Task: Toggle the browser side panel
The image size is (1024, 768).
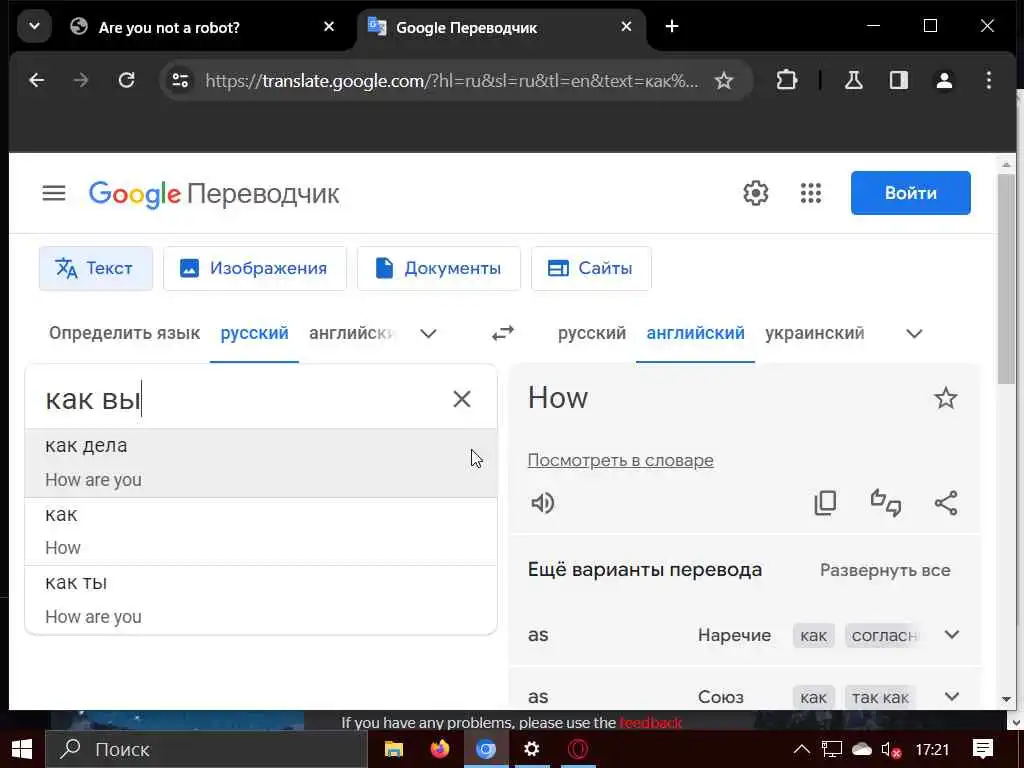Action: pyautogui.click(x=899, y=80)
